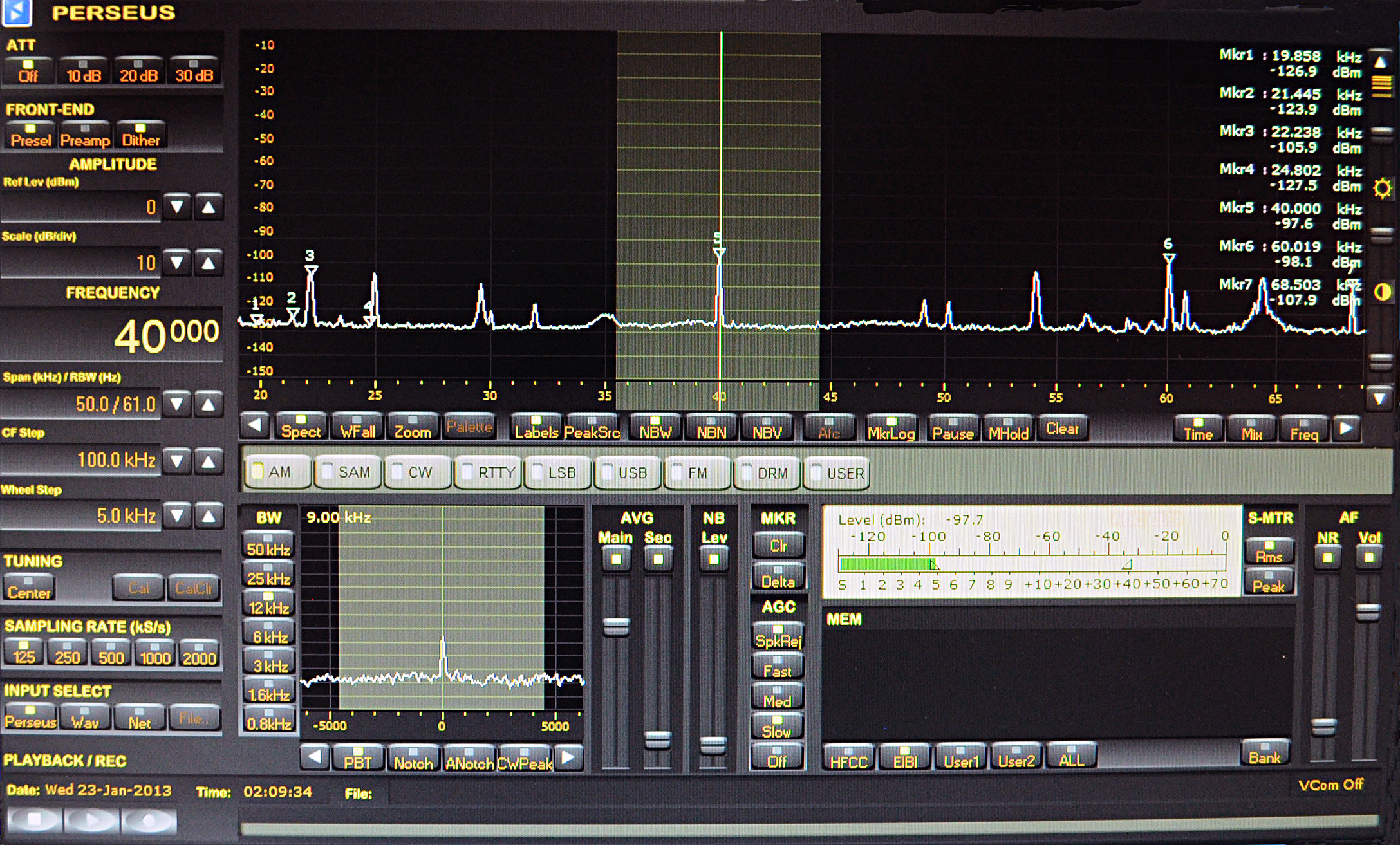Click the playback stop button
Image resolution: width=1400 pixels, height=845 pixels.
[x=34, y=821]
